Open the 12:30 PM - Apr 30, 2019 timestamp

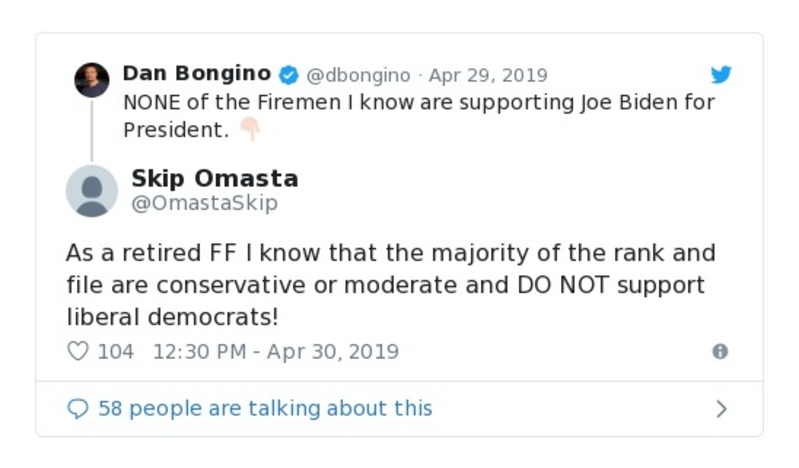pyautogui.click(x=276, y=352)
